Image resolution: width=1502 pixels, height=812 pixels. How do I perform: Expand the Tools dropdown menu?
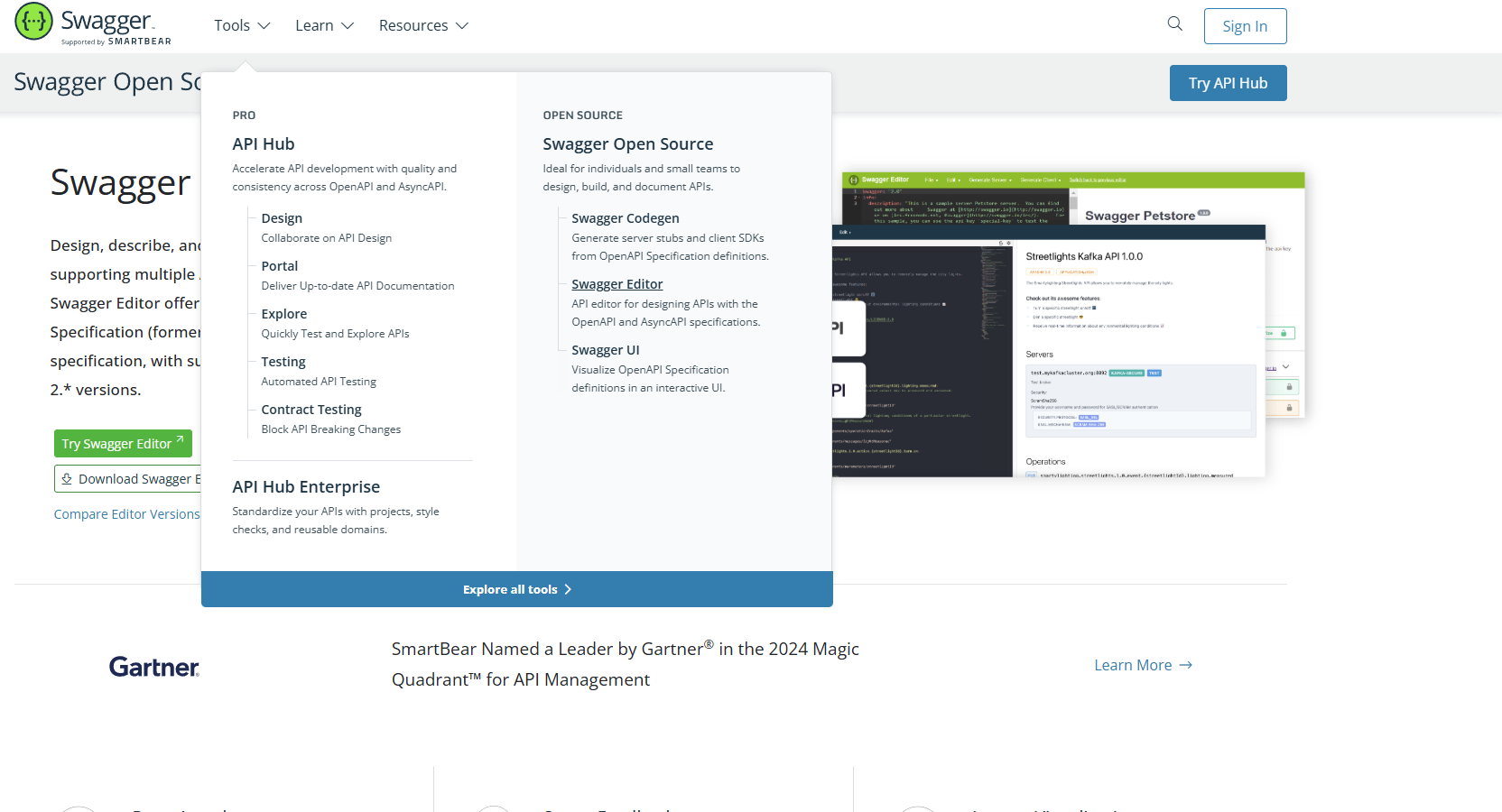[x=242, y=25]
